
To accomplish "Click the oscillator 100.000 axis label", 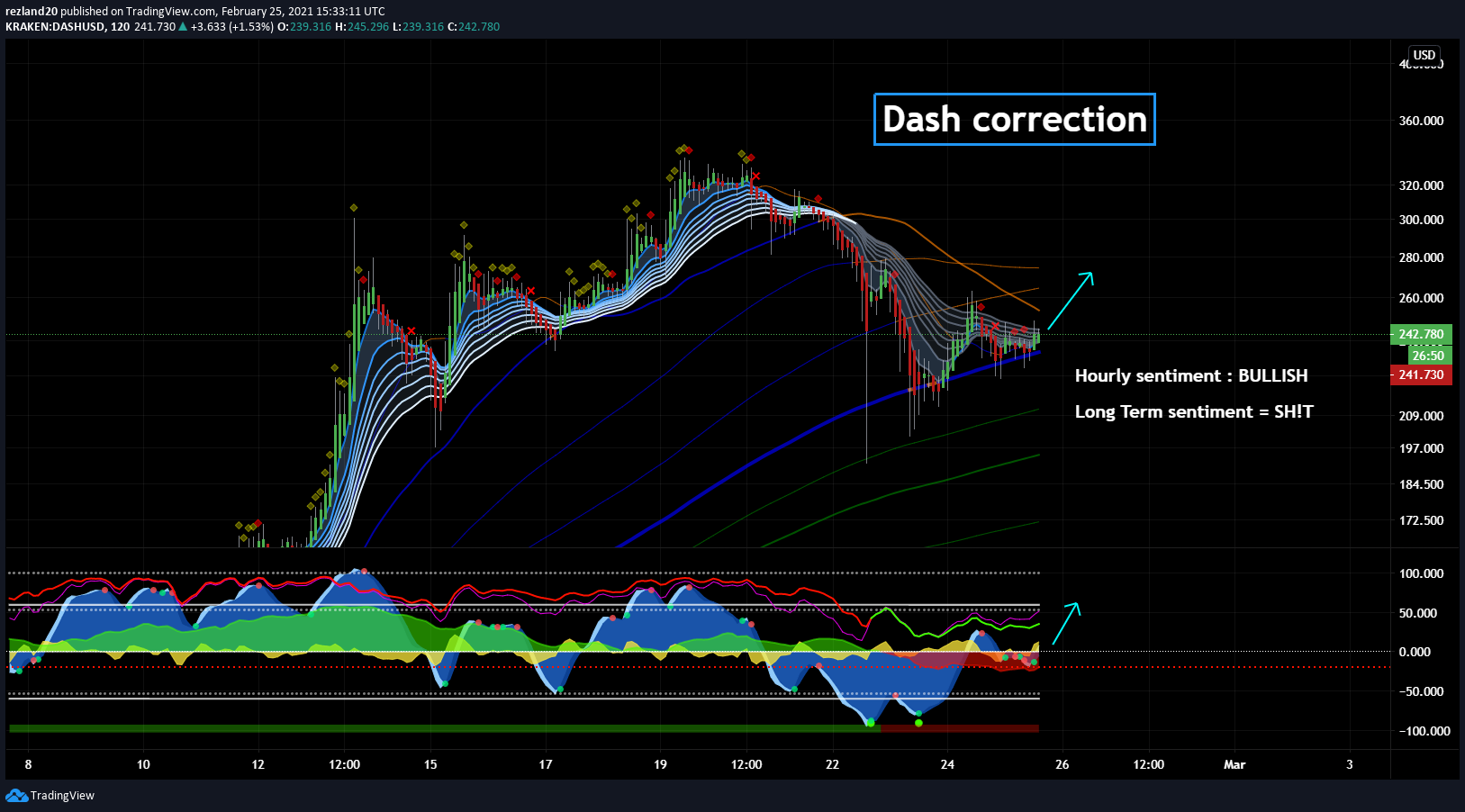I will [1421, 573].
